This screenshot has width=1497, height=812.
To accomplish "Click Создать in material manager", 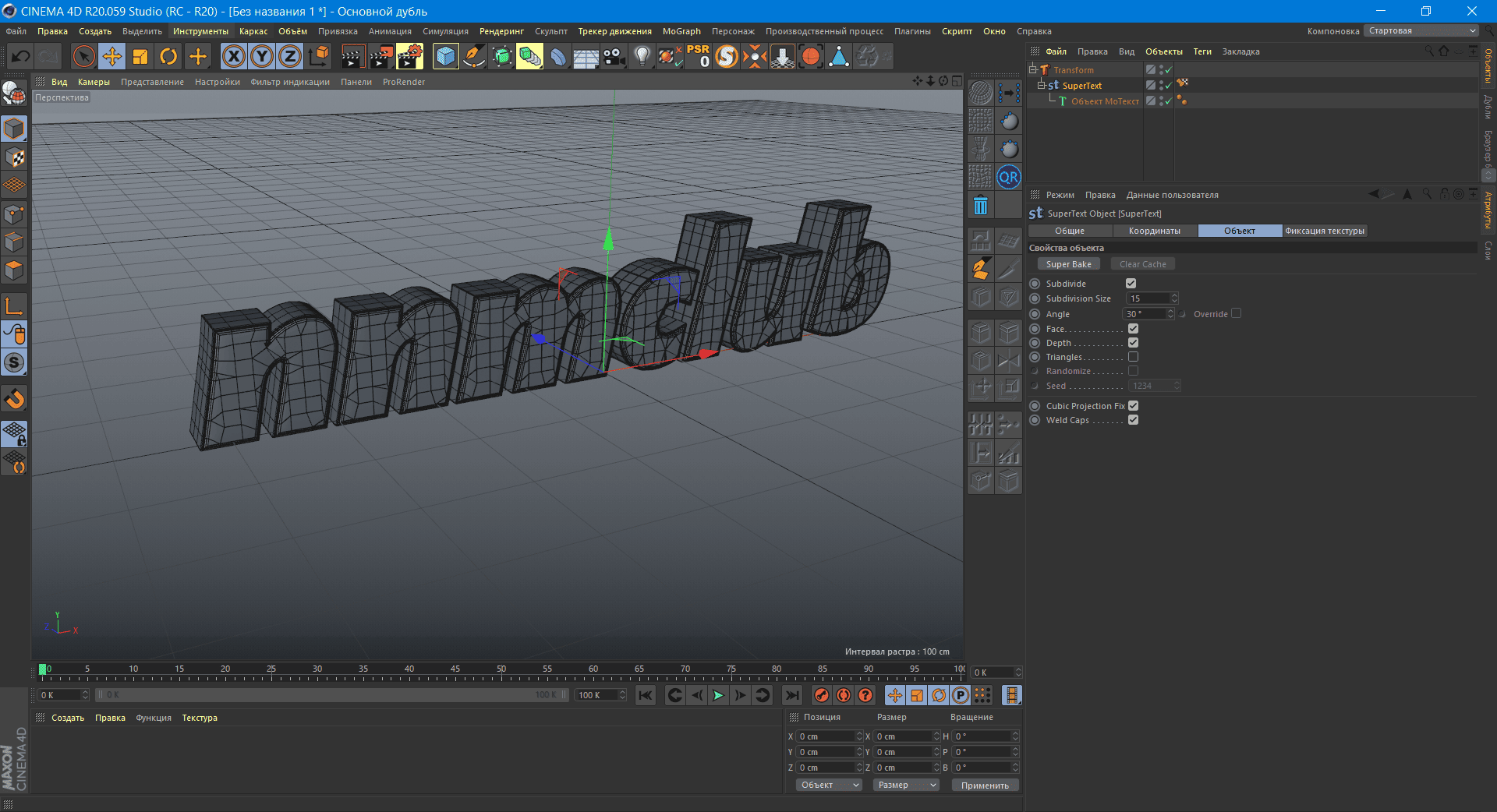I will 68,718.
